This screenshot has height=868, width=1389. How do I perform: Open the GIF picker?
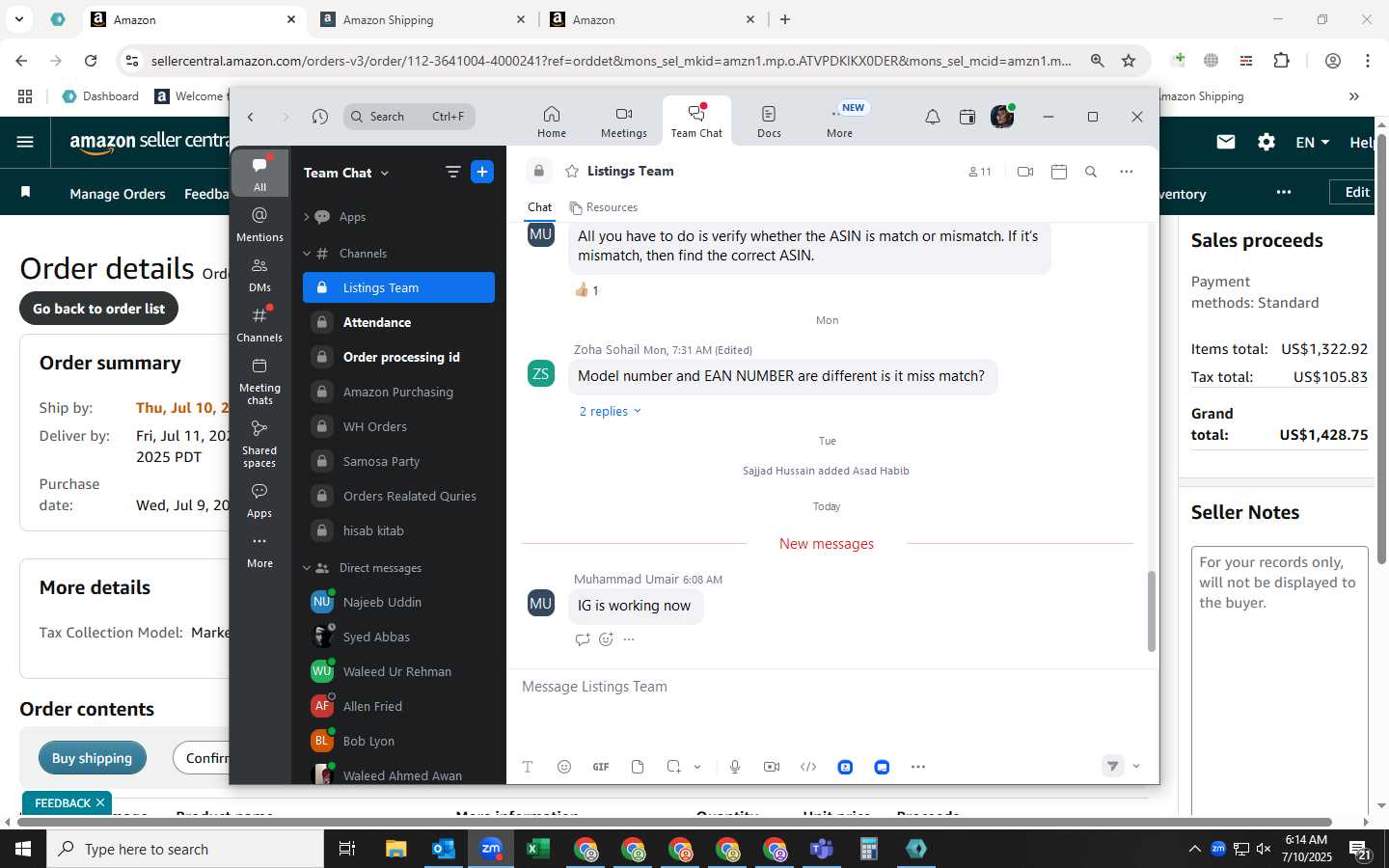601,767
